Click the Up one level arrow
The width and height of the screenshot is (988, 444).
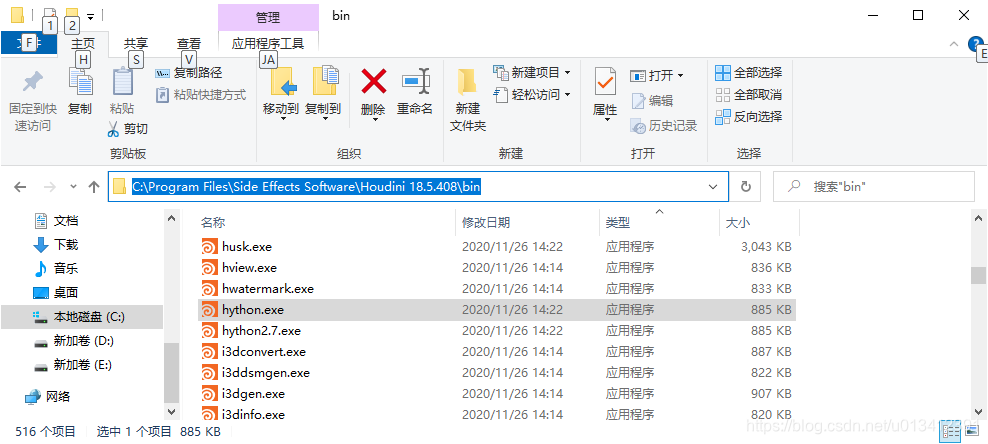95,187
